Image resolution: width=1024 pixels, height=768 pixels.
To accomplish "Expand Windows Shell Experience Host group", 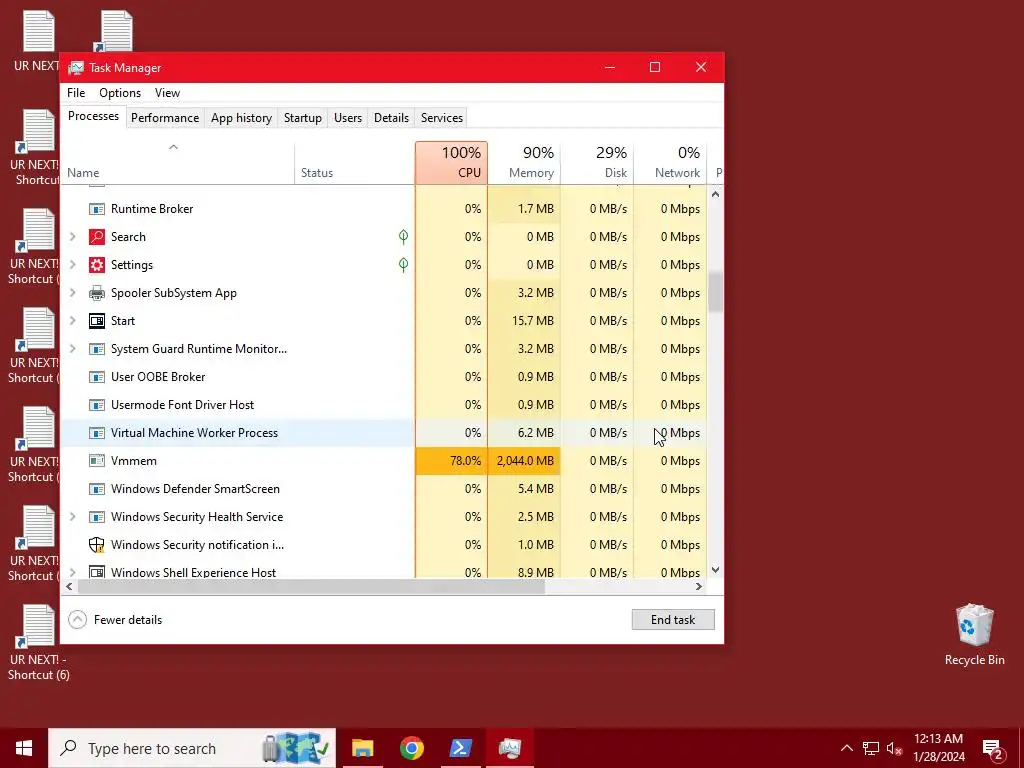I will click(x=72, y=573).
